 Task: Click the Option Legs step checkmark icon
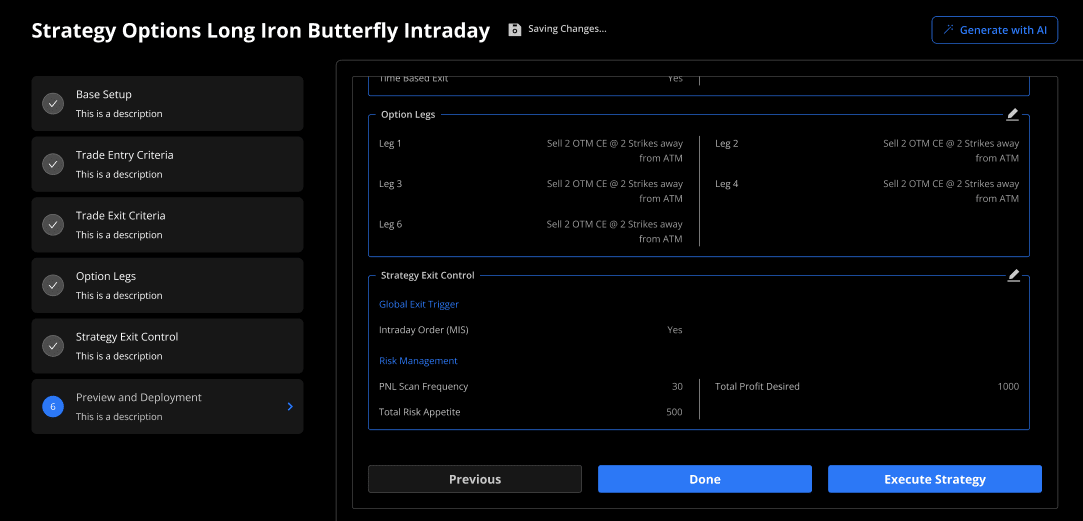coord(53,285)
